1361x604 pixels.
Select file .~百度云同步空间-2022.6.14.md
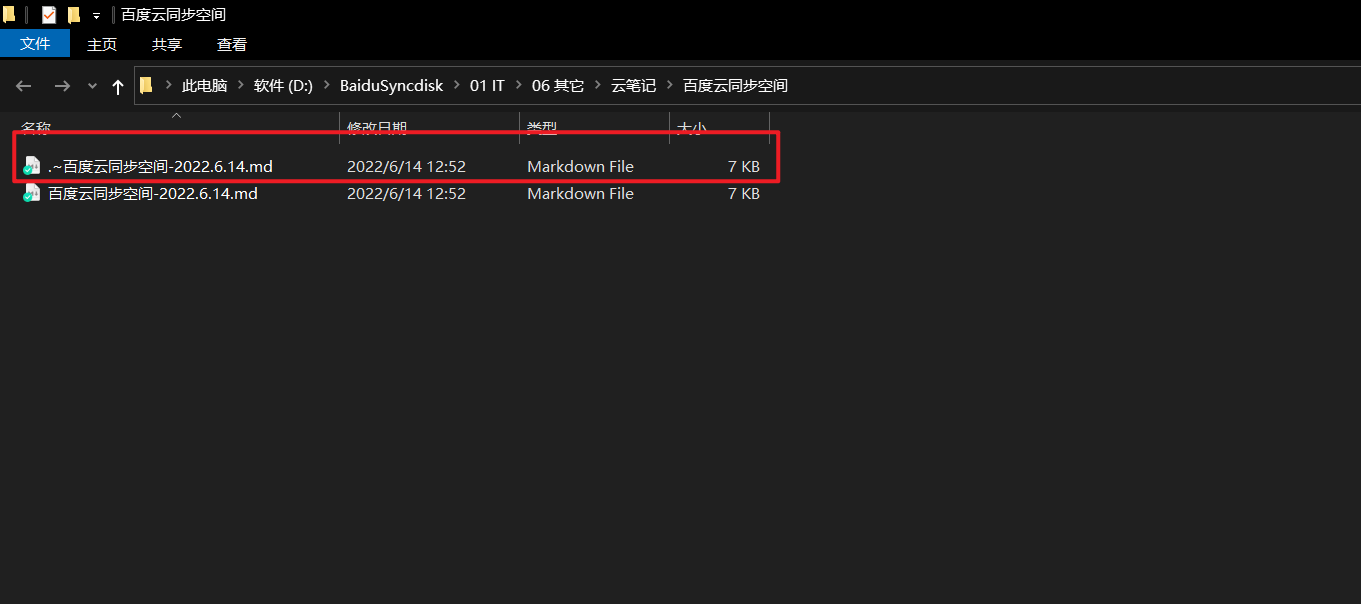[x=160, y=166]
